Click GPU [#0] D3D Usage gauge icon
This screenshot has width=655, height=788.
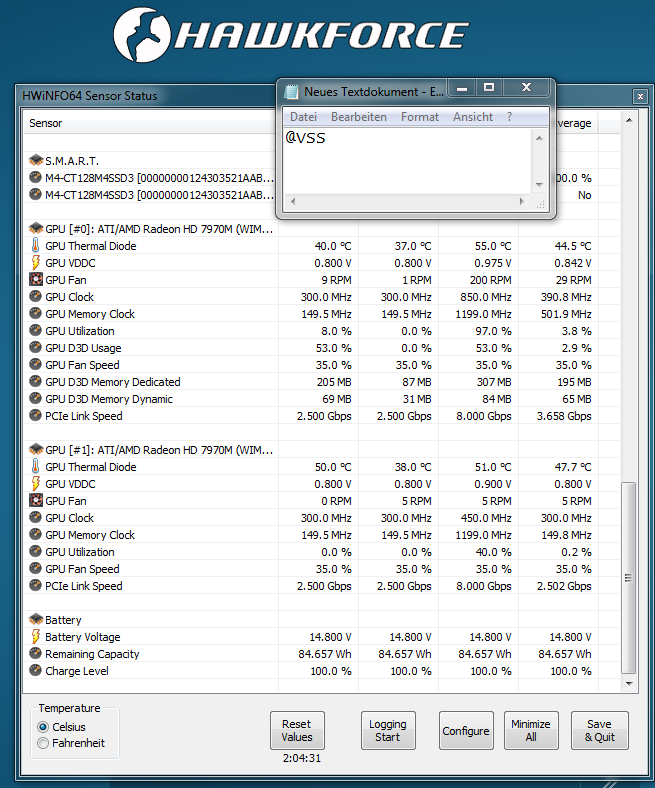point(35,347)
